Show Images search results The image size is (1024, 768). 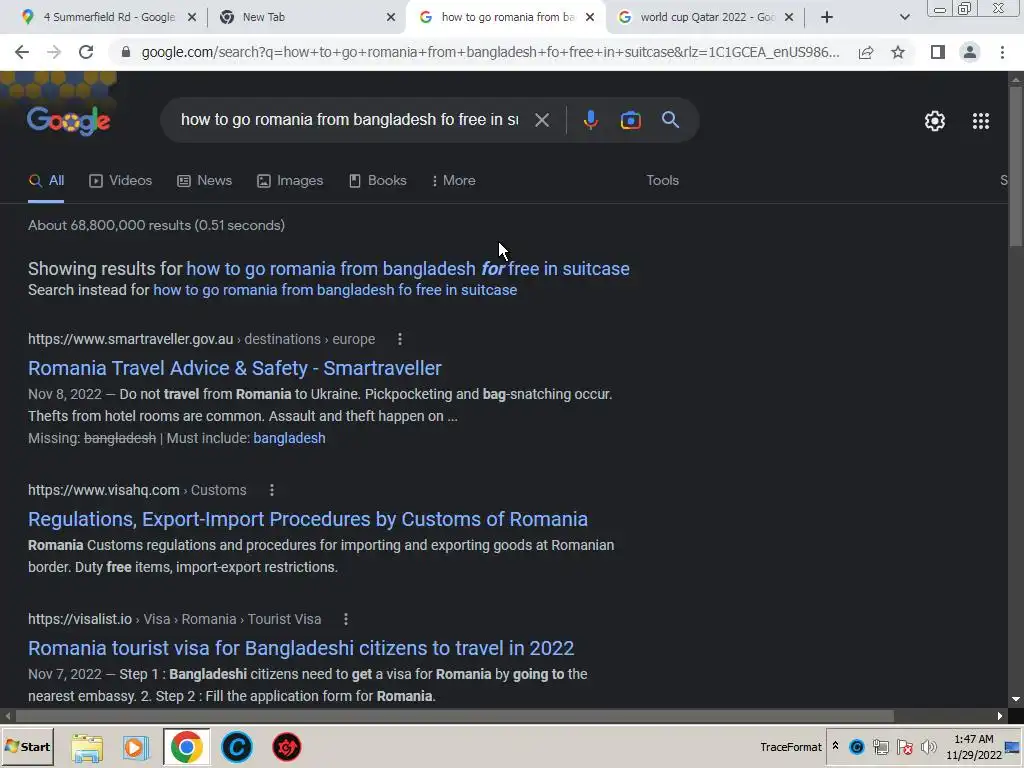click(290, 180)
